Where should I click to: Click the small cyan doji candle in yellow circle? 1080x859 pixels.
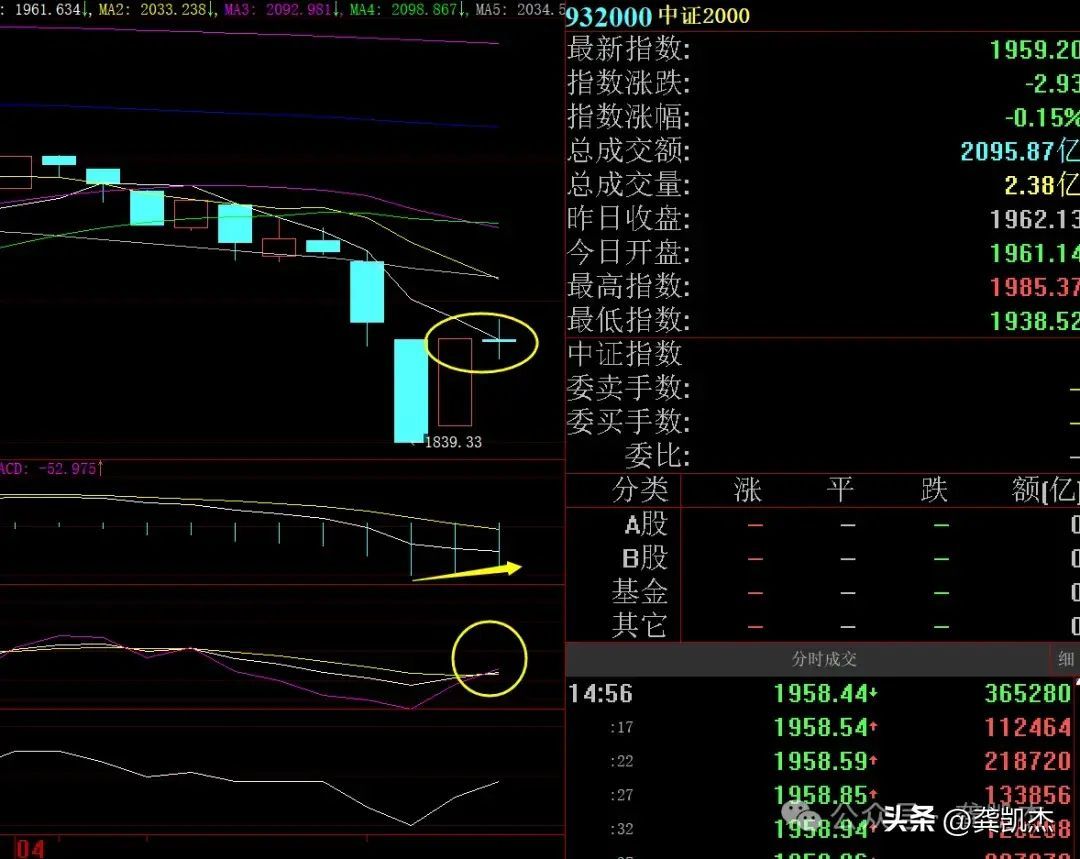(499, 341)
